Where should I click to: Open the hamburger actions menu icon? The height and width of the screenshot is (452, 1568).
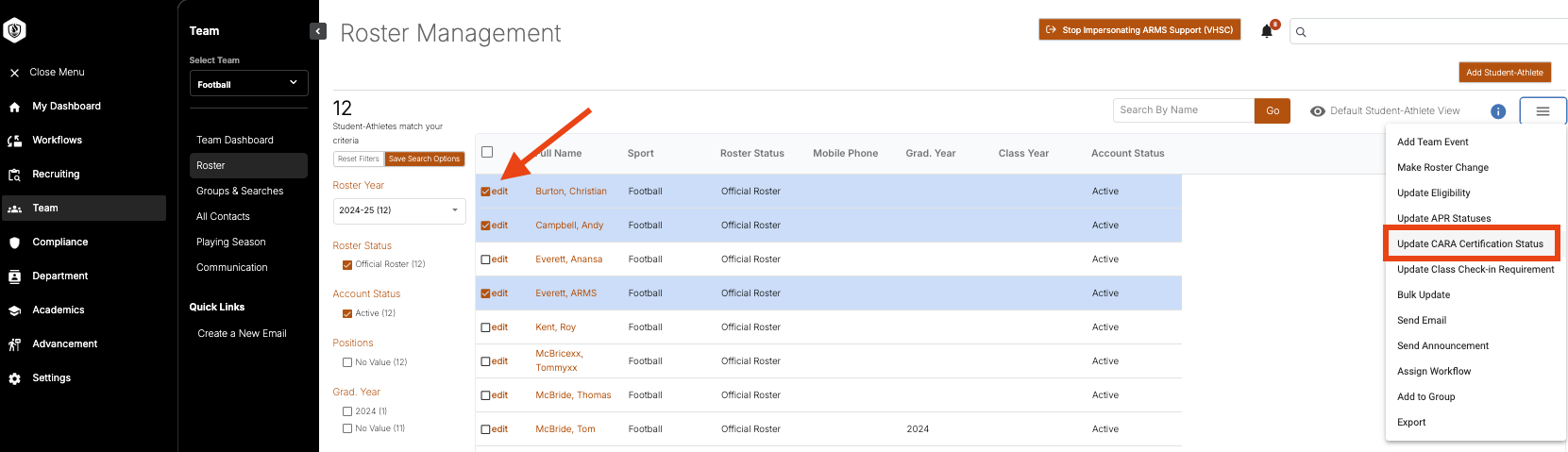click(1543, 111)
